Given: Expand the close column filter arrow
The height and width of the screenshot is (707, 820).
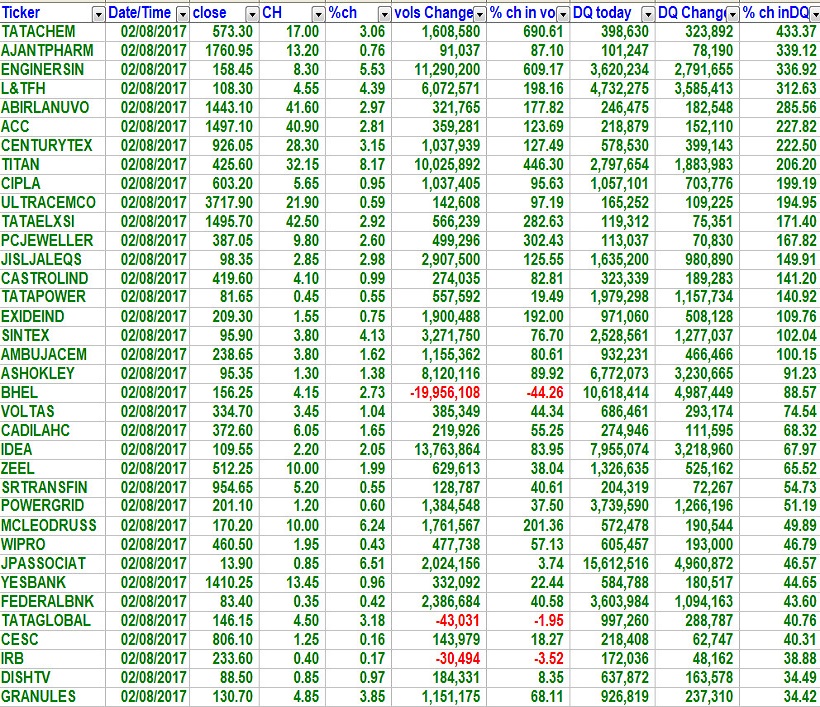Looking at the screenshot, I should 250,14.
